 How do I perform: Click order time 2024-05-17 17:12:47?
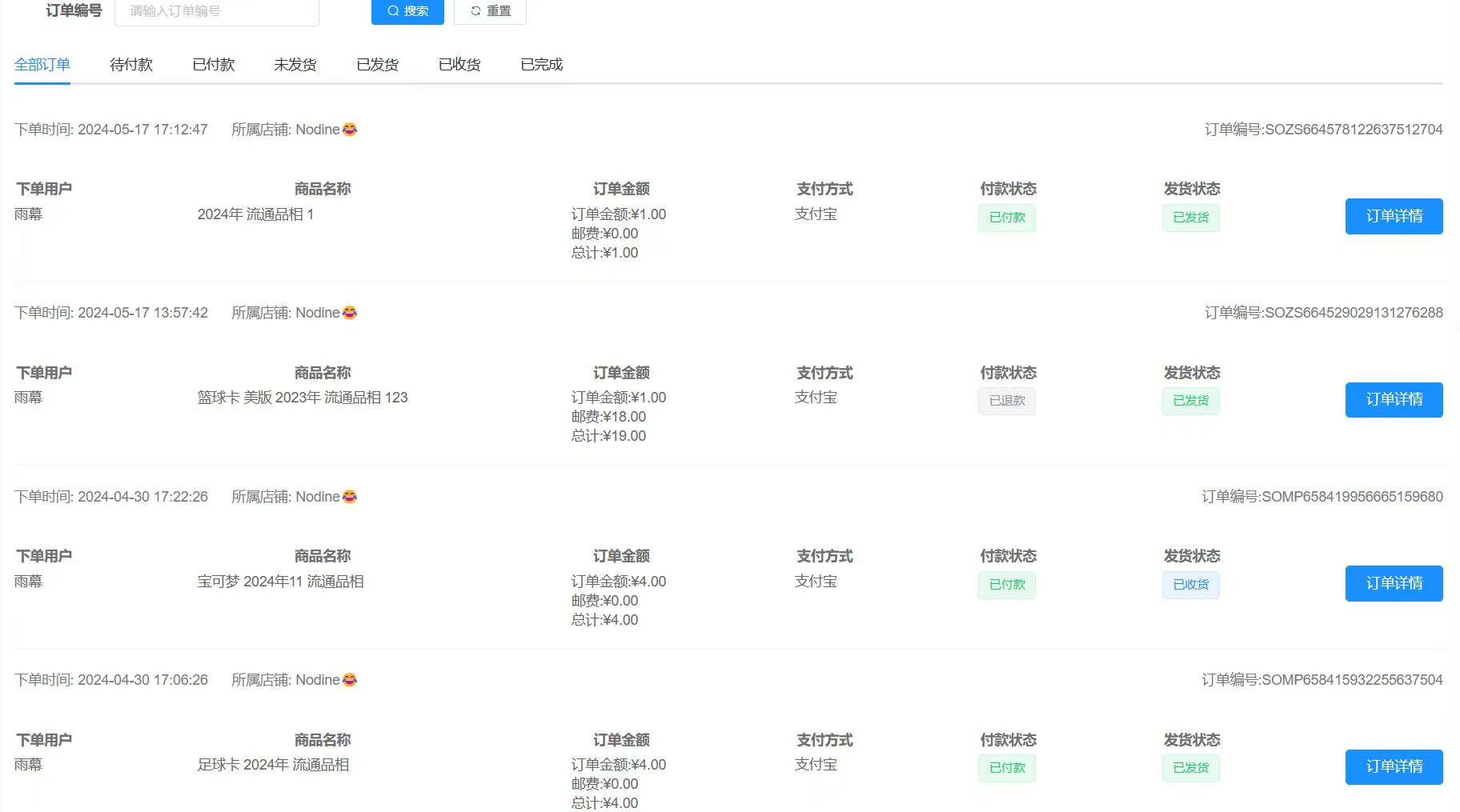(x=142, y=130)
